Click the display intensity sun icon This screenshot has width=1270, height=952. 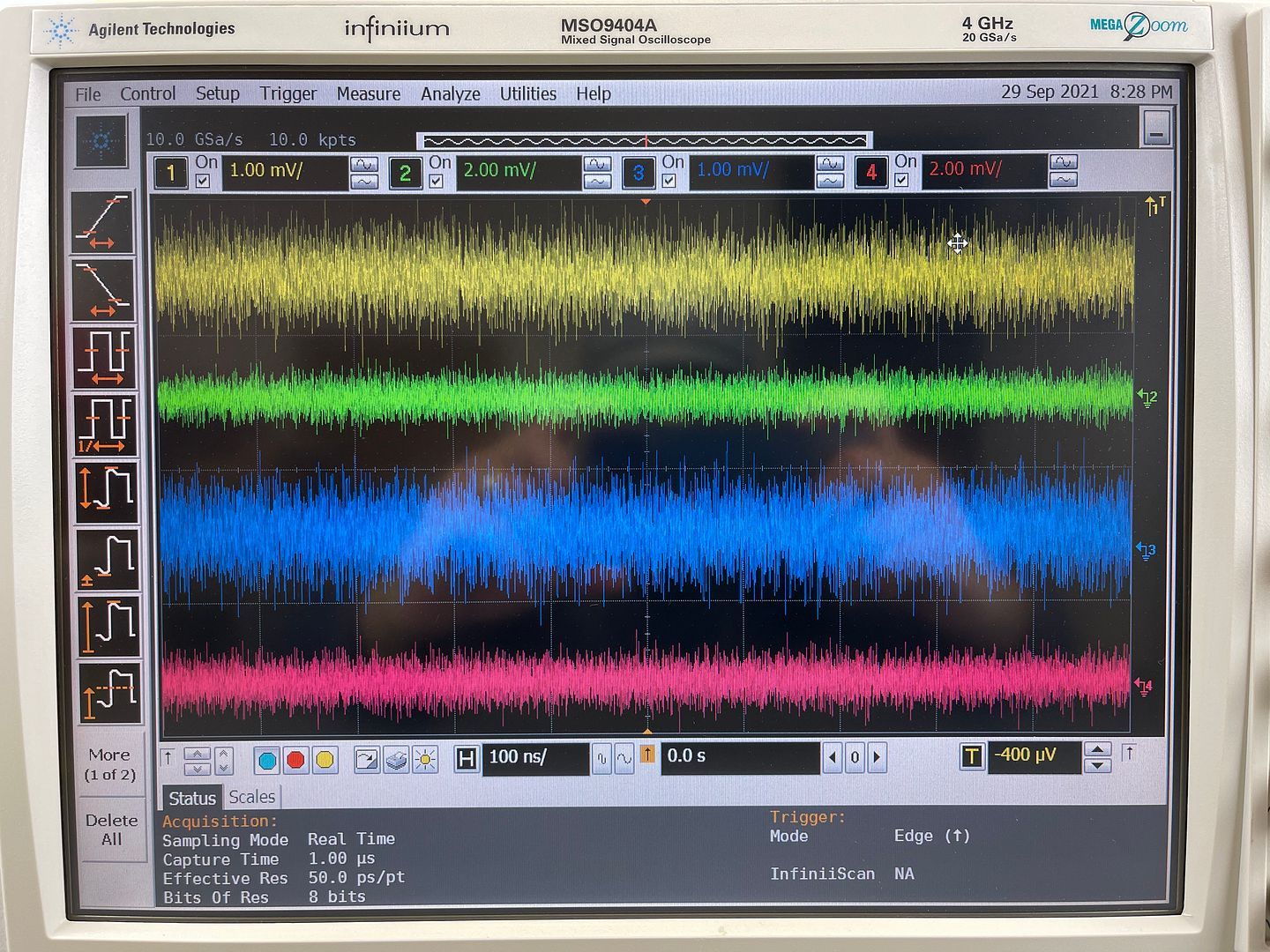425,760
